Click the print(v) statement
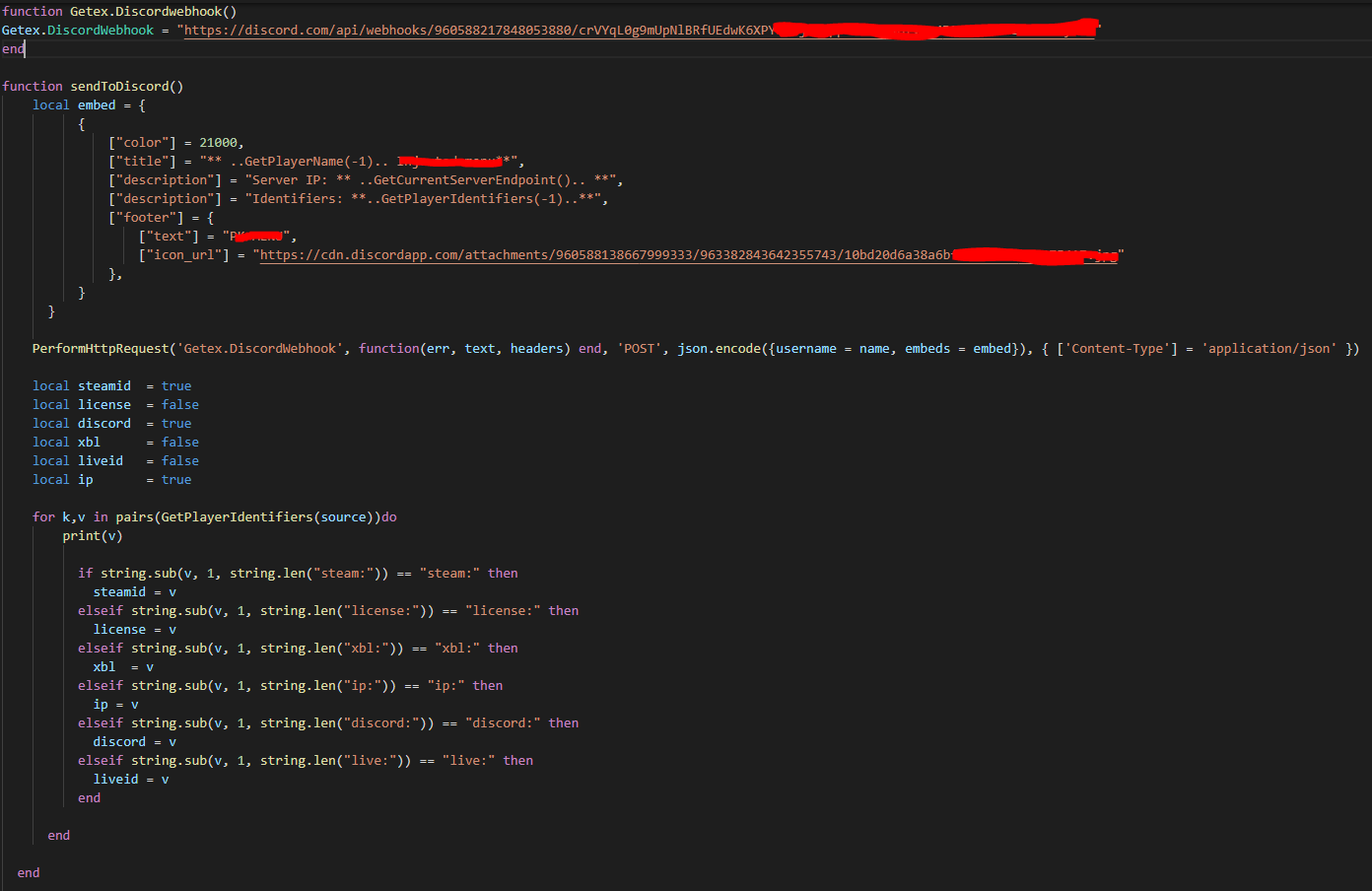Screen dimensions: 1372x891 tap(93, 536)
